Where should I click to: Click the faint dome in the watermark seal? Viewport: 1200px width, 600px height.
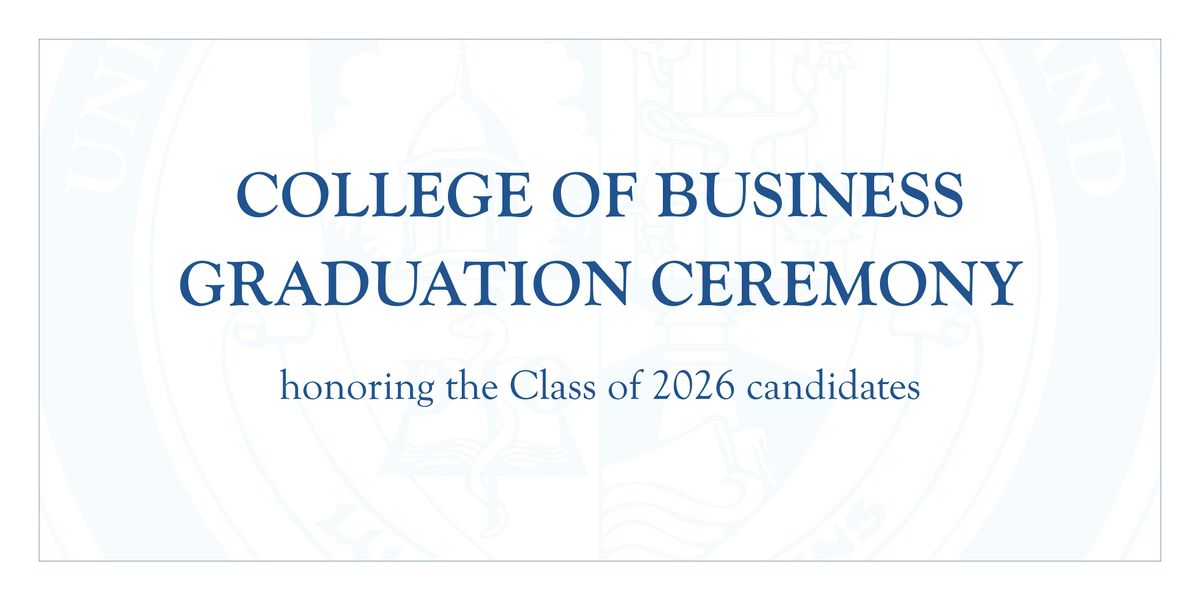point(460,120)
